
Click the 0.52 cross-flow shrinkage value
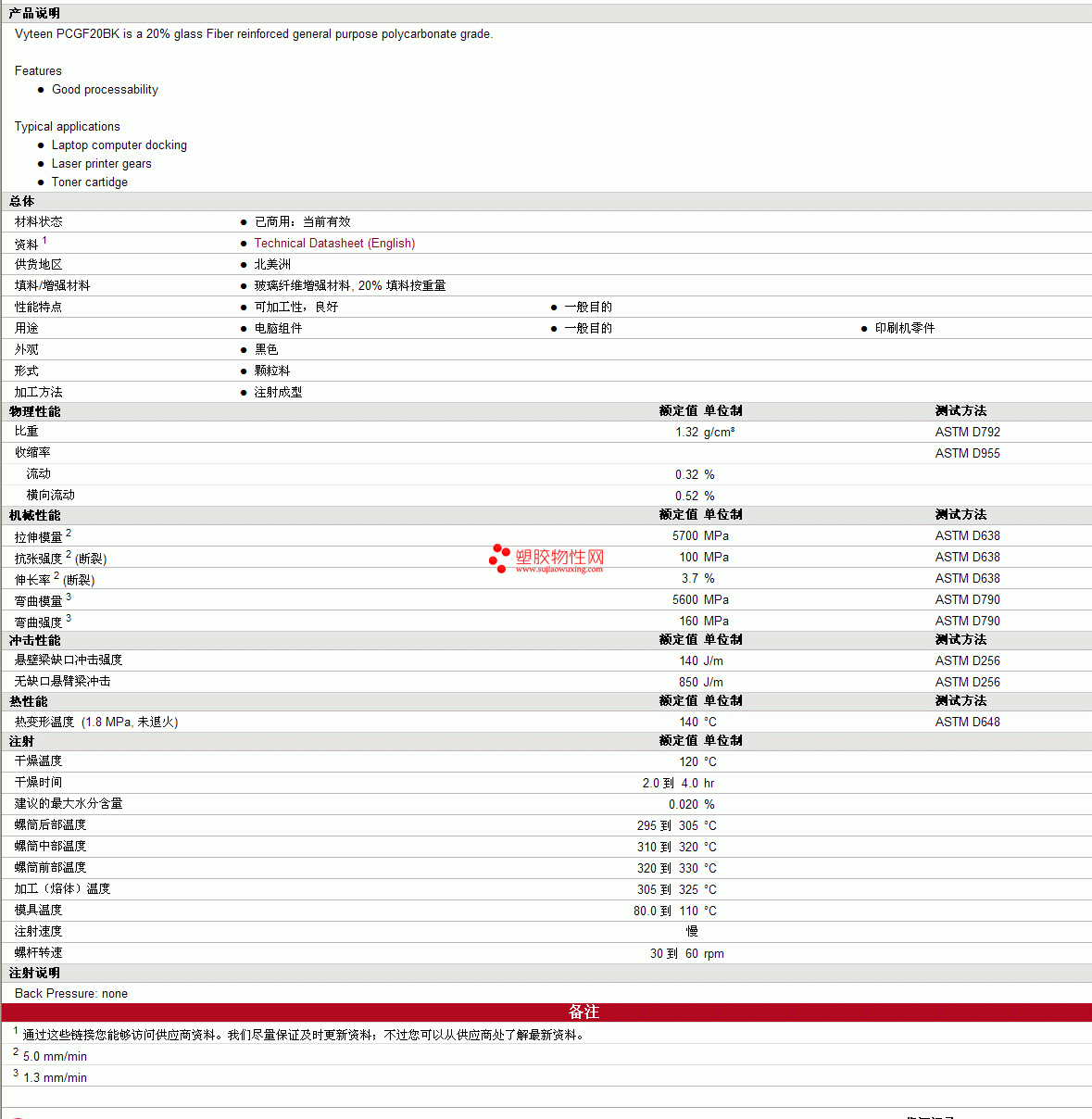[x=687, y=496]
